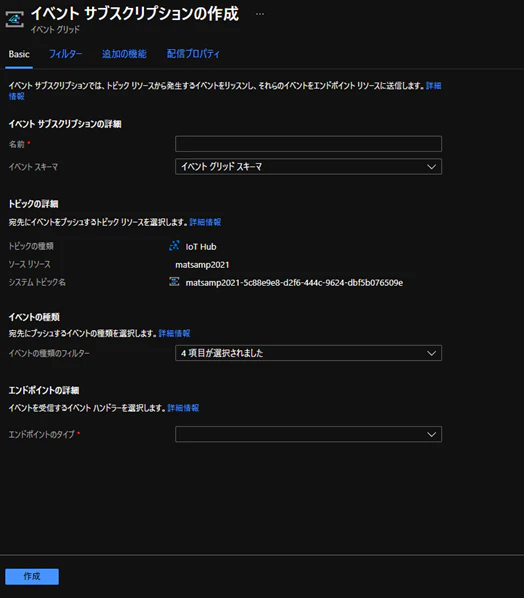Click the エンドポイントの詳細 heading
Screen dimensions: 524x598
point(44,390)
